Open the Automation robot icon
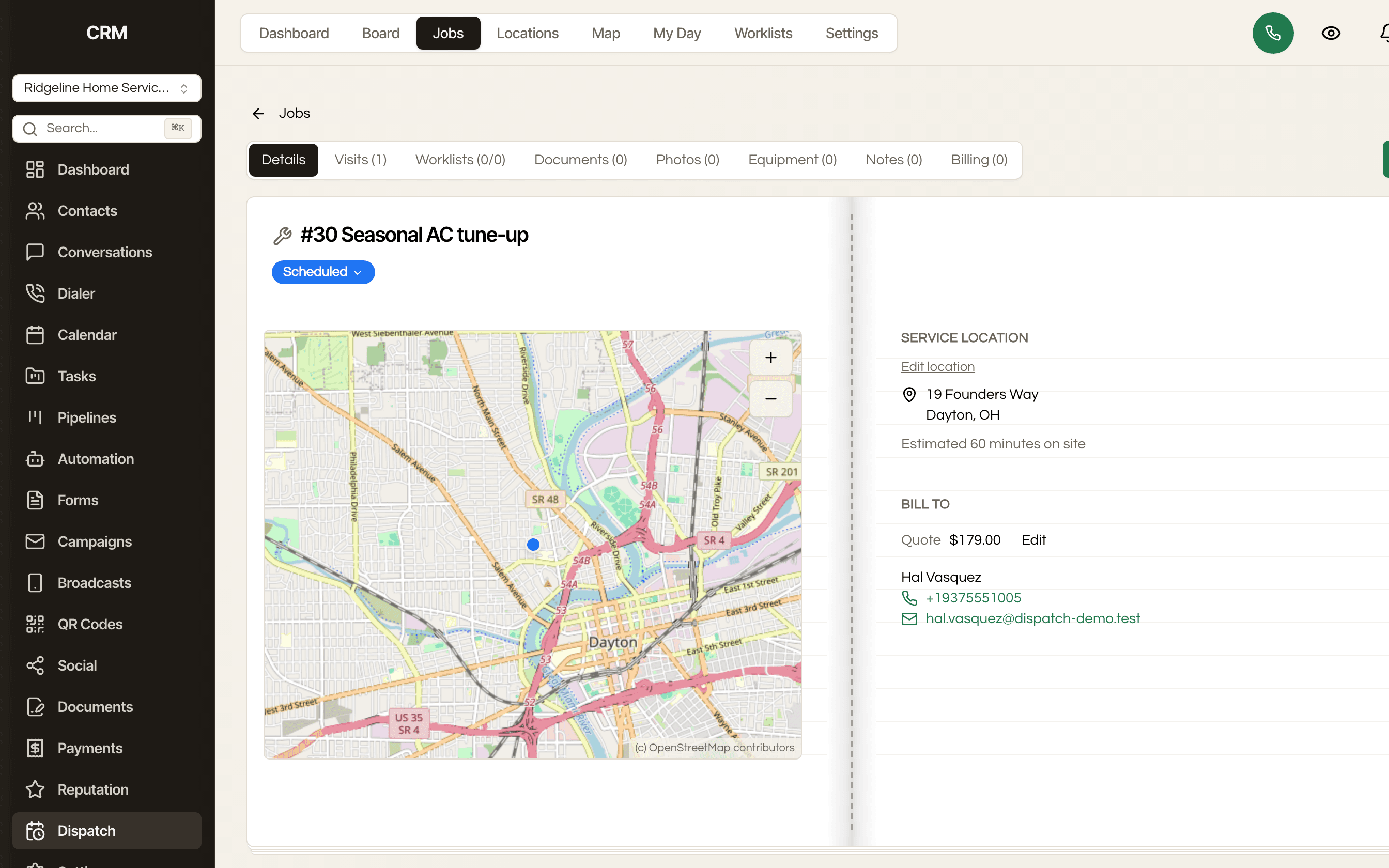 [x=35, y=459]
